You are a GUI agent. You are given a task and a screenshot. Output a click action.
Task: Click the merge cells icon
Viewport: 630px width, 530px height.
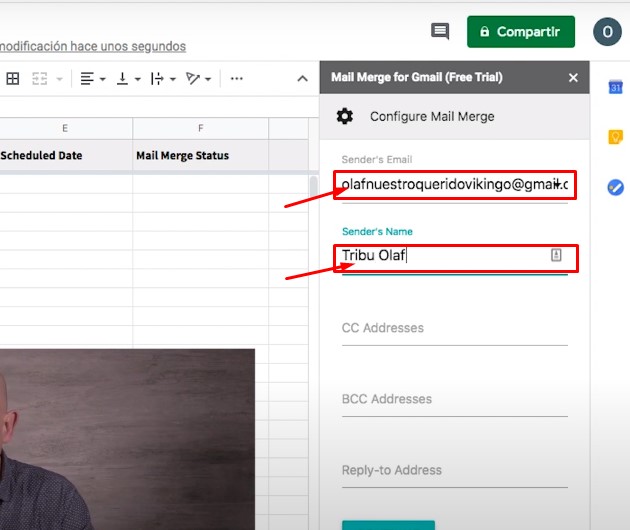point(39,78)
